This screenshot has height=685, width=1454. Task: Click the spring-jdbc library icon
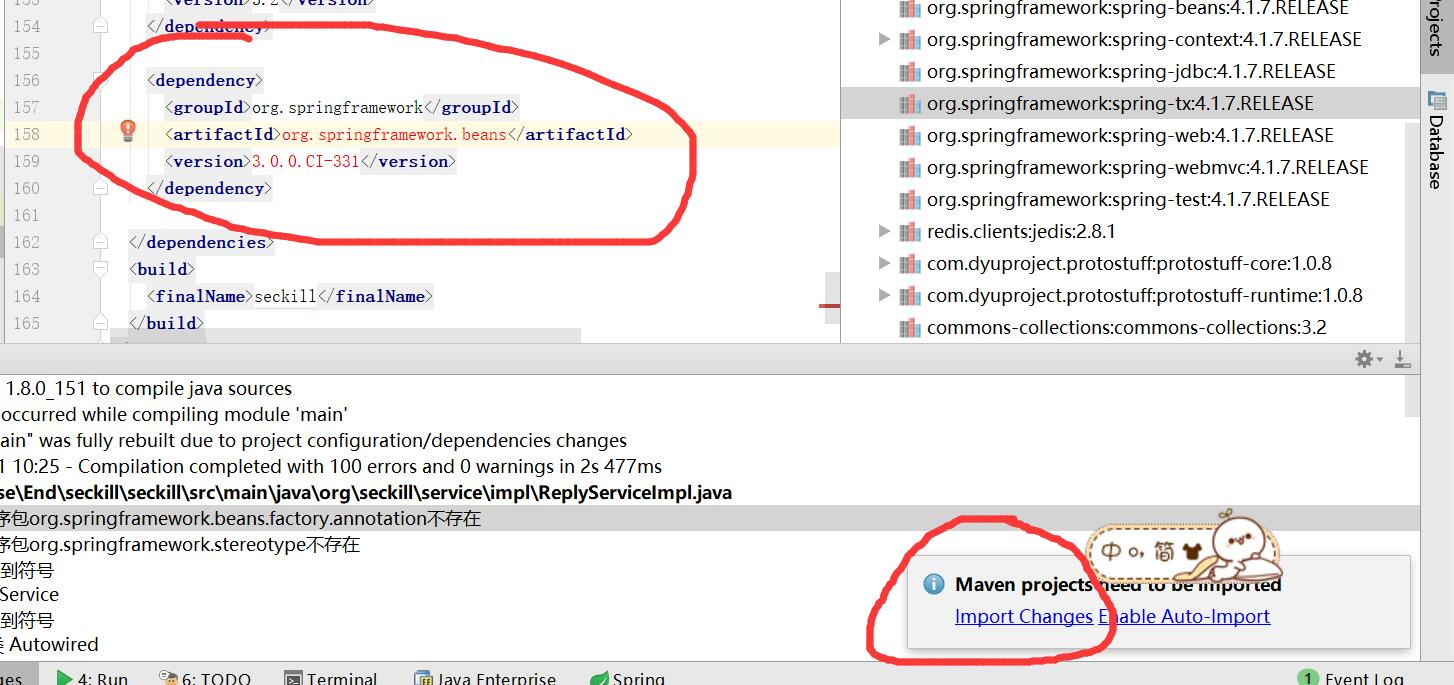click(909, 71)
